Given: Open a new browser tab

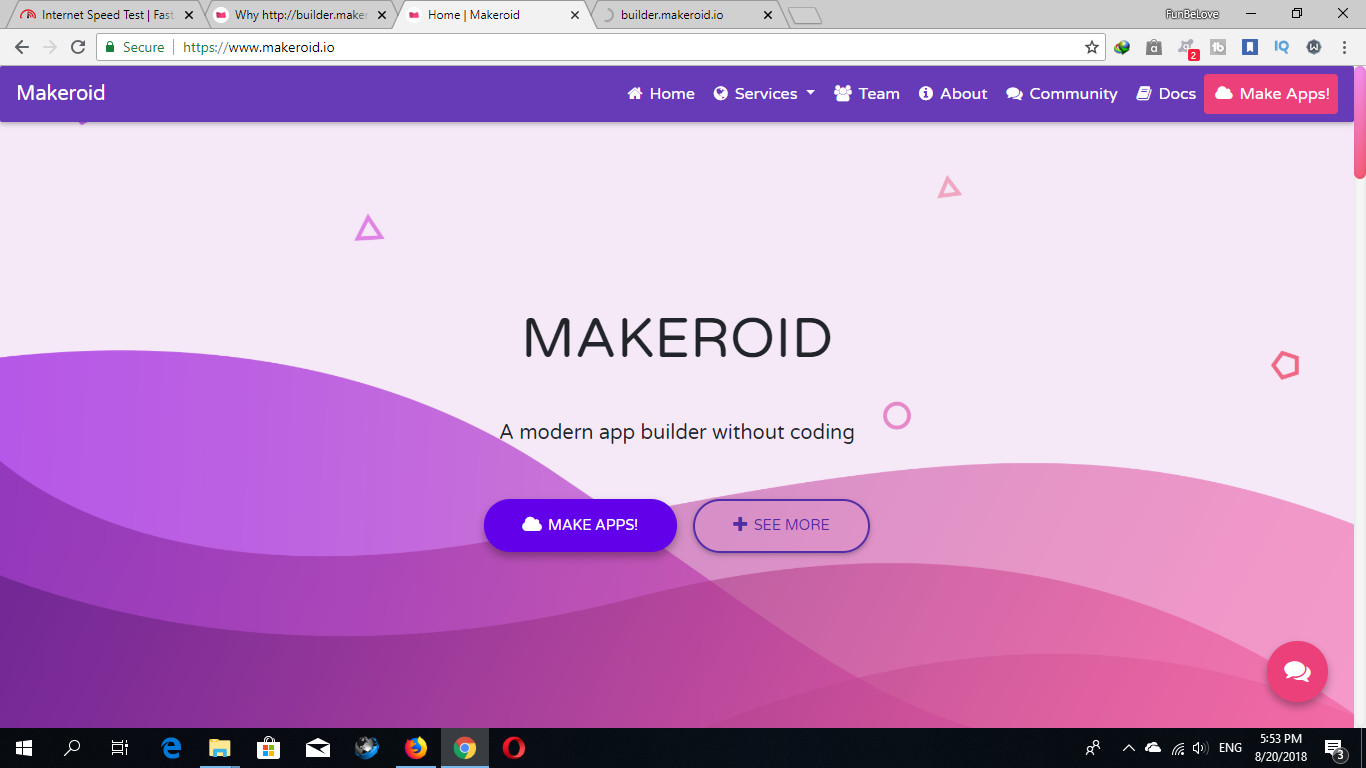Looking at the screenshot, I should (805, 15).
